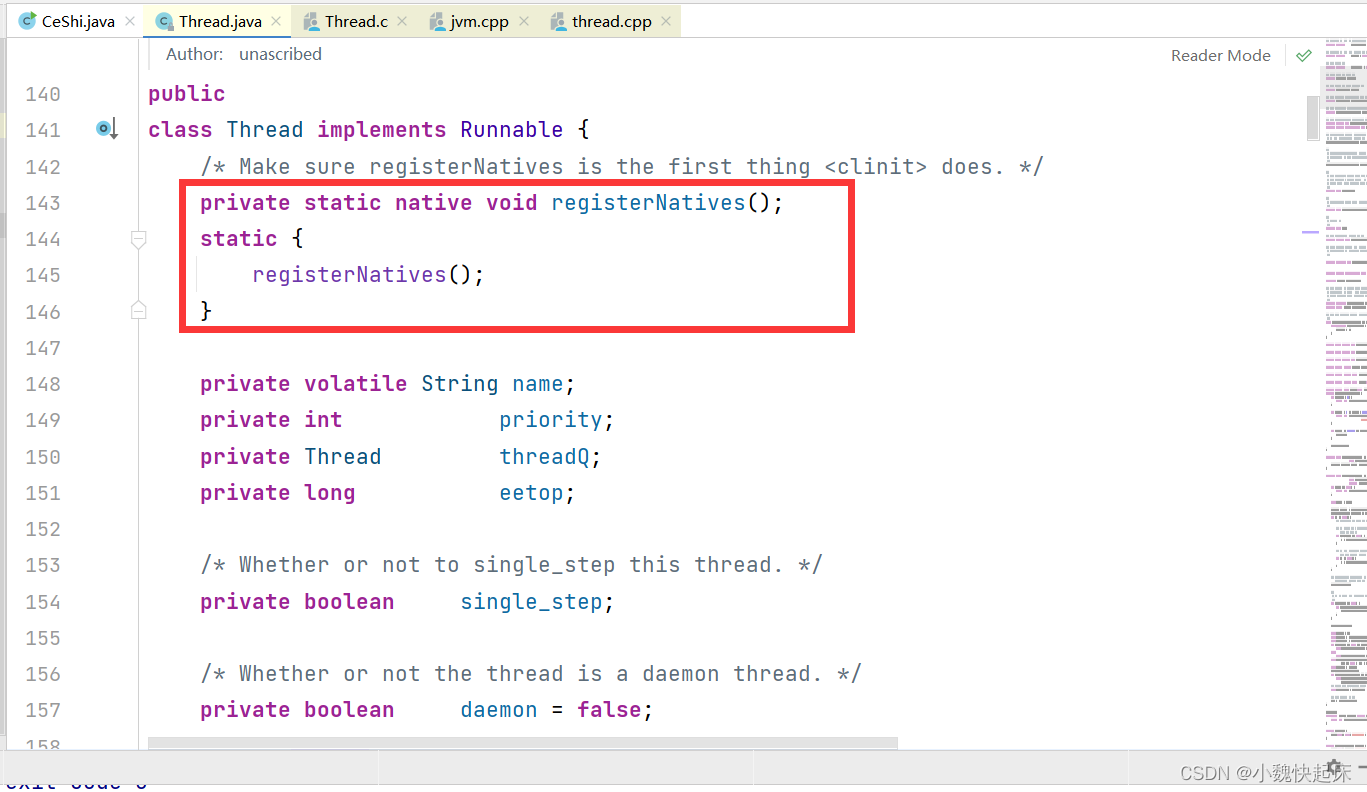Switch to the CeShi.java tab
Screen dimensions: 1367x792
click(x=77, y=21)
